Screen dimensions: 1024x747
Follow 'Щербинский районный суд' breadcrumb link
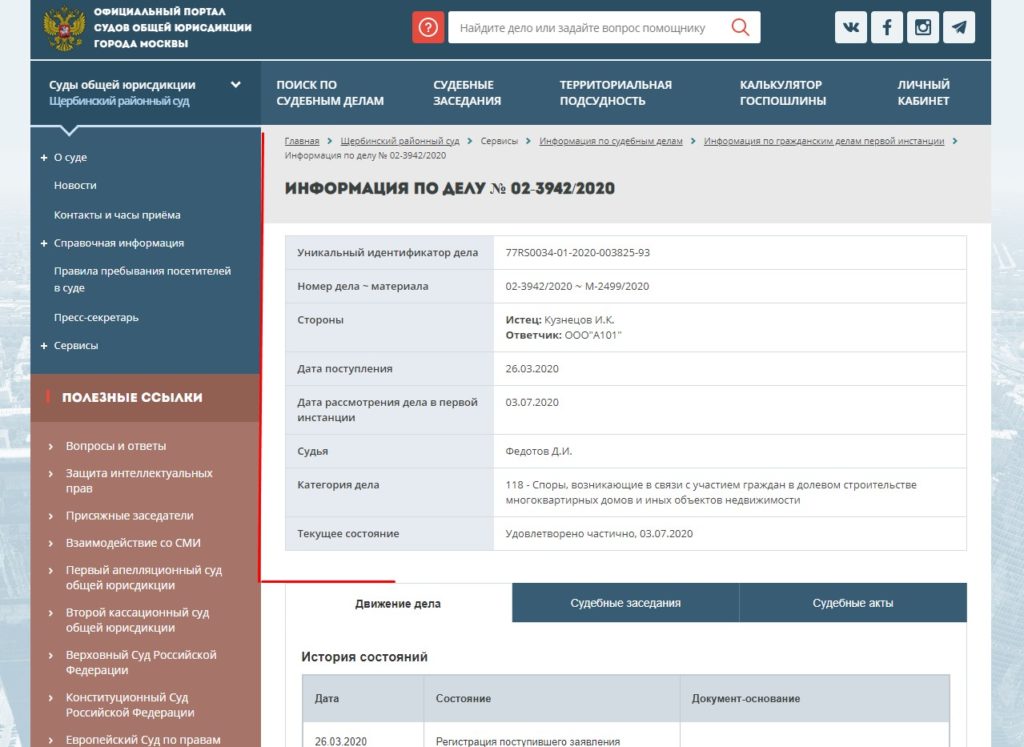[400, 141]
